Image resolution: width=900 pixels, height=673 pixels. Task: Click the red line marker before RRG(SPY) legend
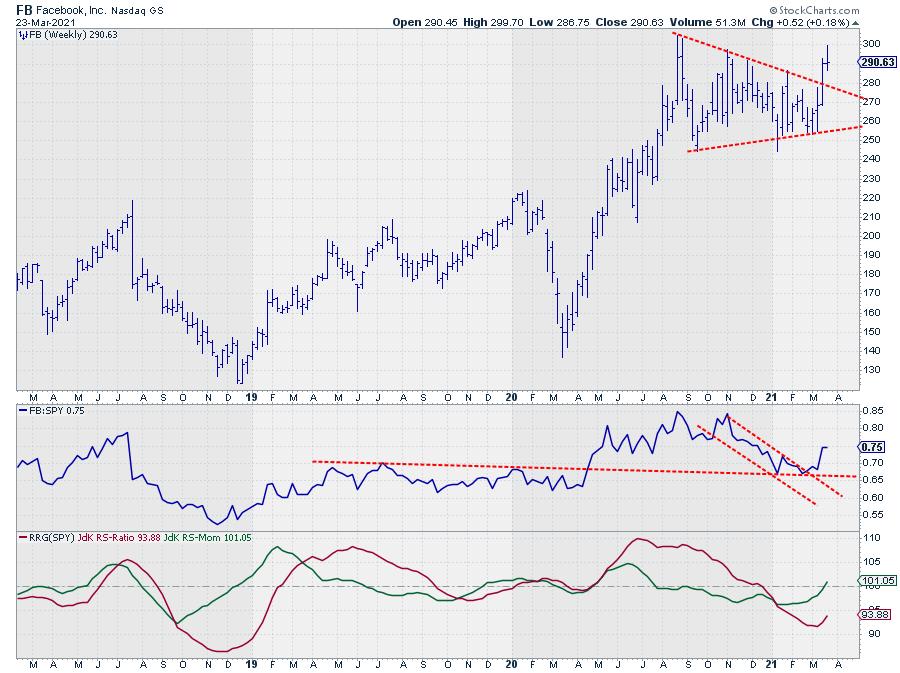[22, 538]
